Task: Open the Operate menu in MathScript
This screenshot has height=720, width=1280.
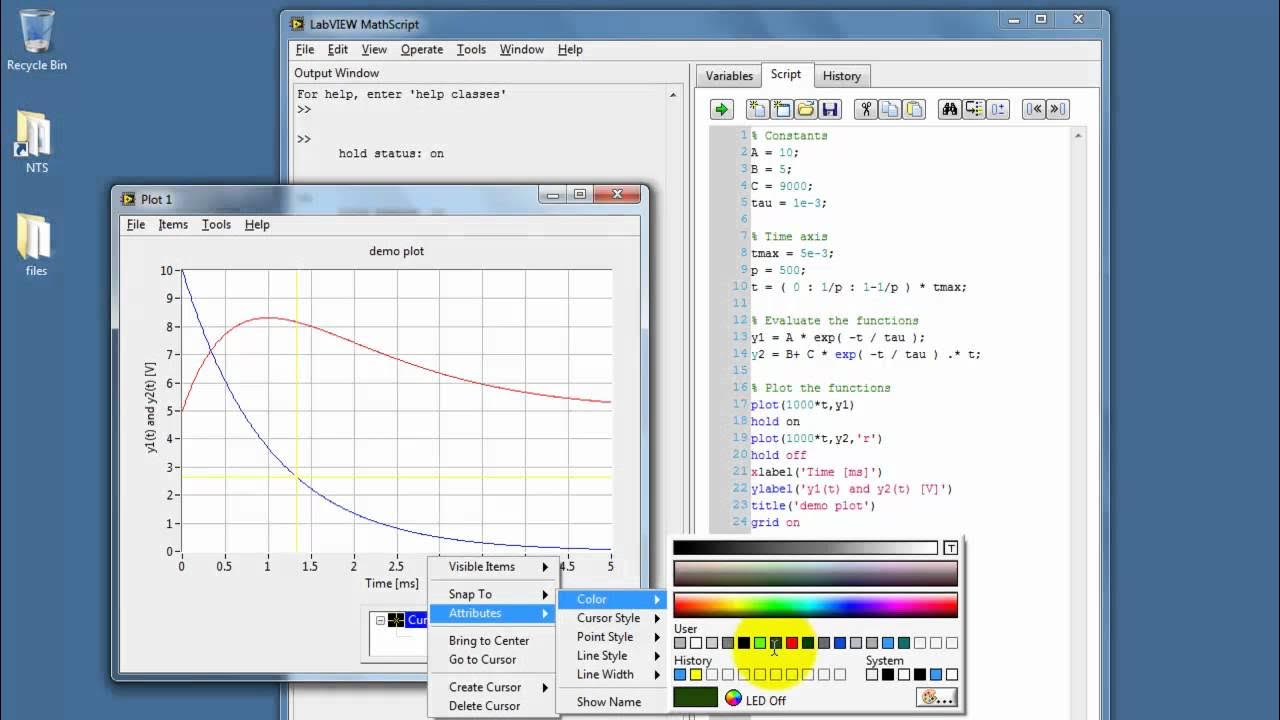Action: (x=422, y=49)
